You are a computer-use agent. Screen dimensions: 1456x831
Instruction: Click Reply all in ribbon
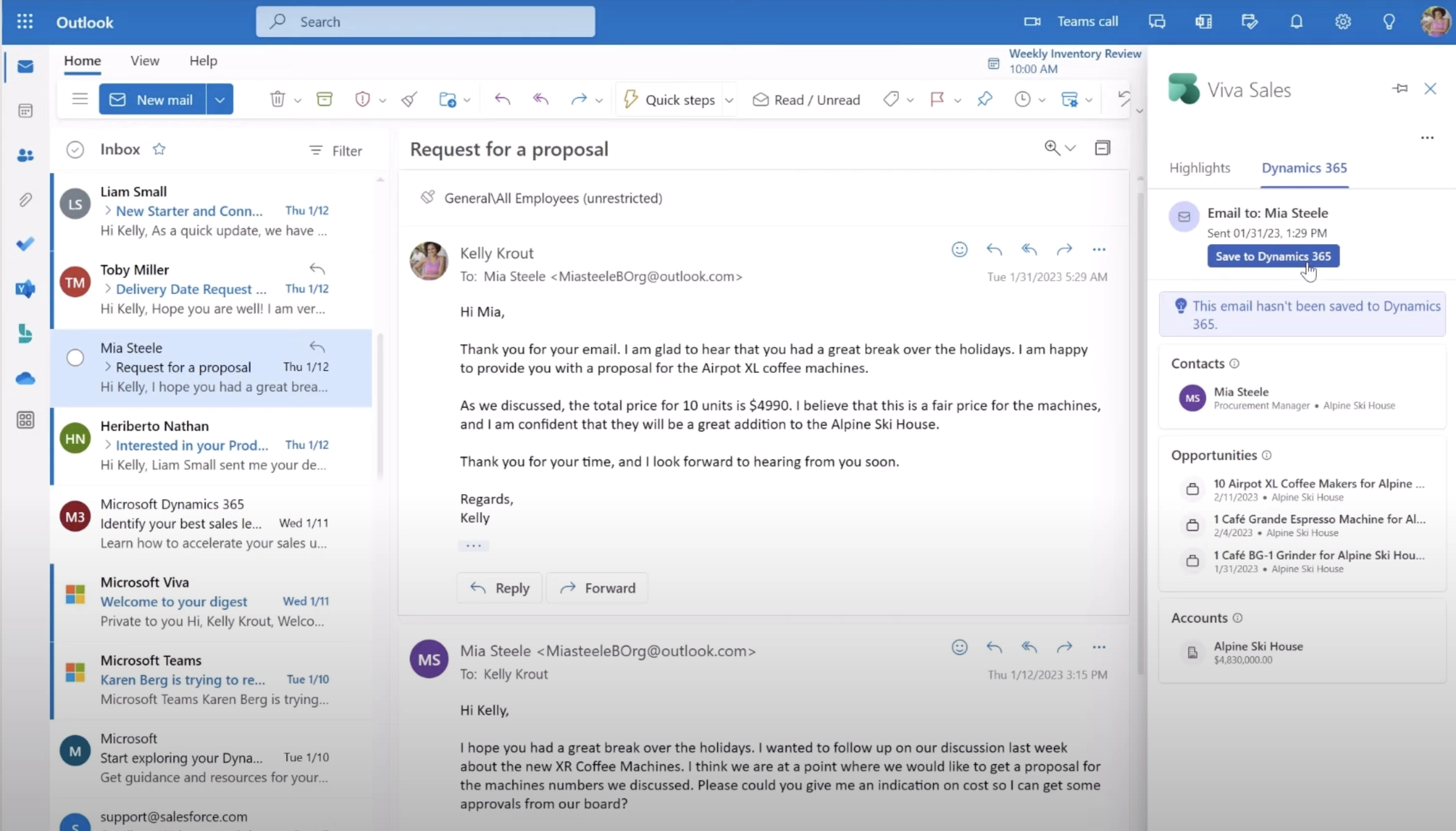pos(540,99)
